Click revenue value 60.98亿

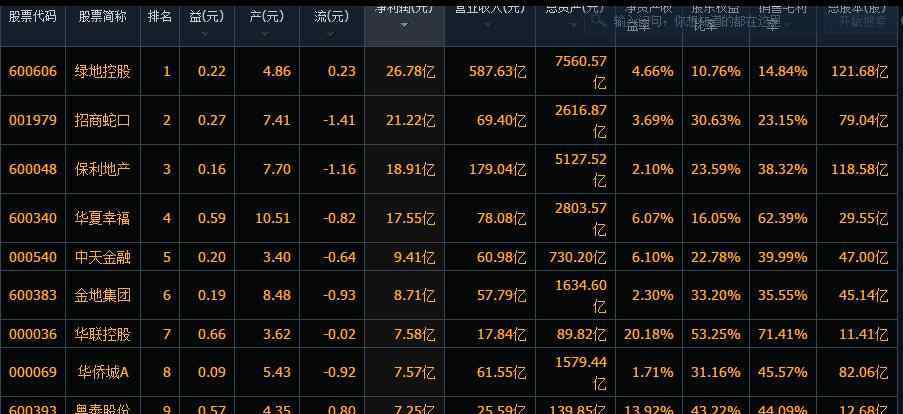click(501, 257)
